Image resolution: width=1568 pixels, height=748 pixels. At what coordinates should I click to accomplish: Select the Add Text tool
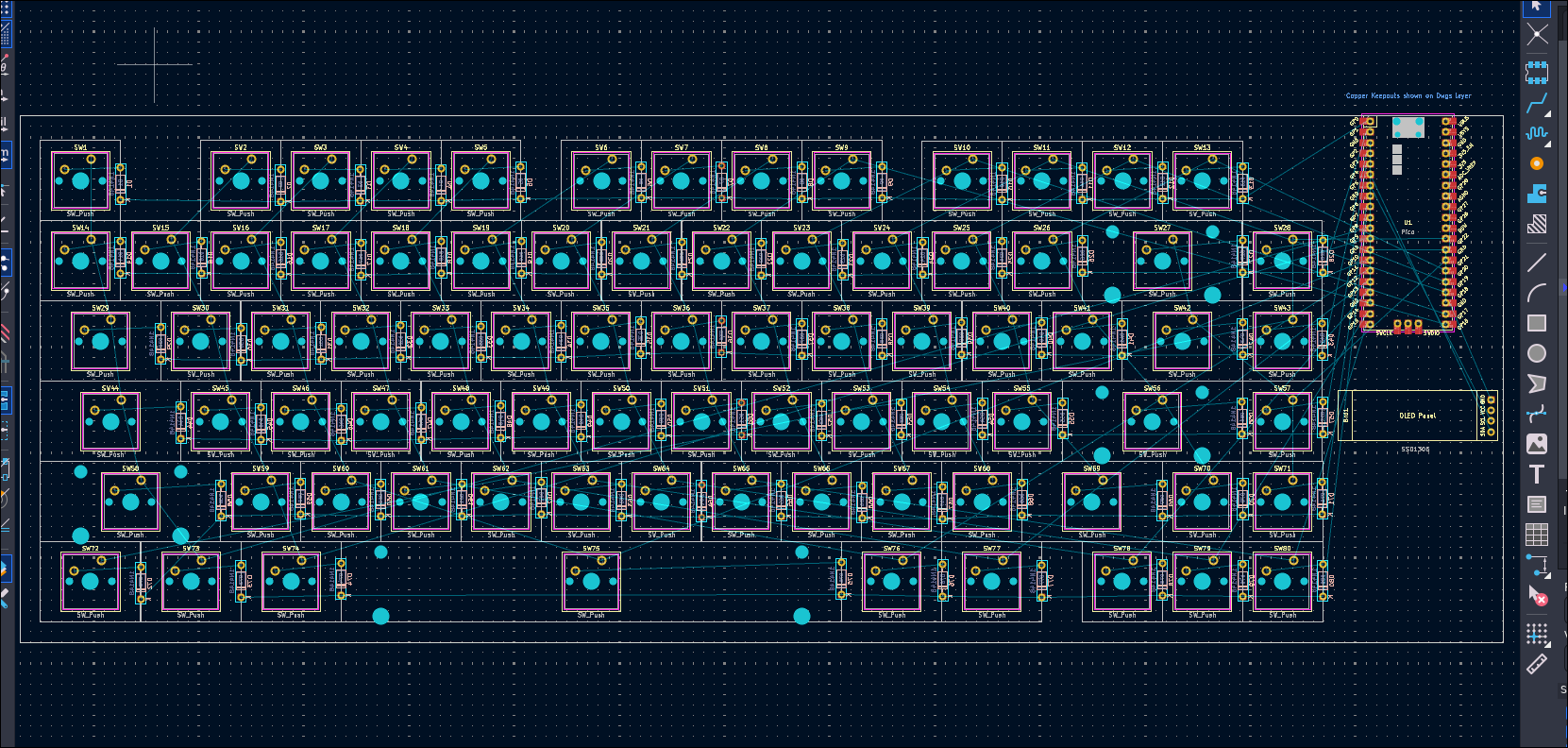(x=1537, y=474)
